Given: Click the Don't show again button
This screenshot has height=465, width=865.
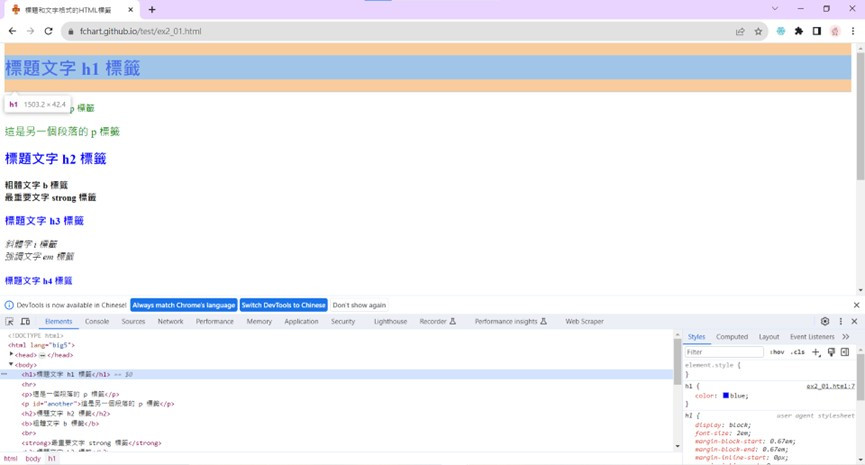Looking at the screenshot, I should (x=359, y=305).
